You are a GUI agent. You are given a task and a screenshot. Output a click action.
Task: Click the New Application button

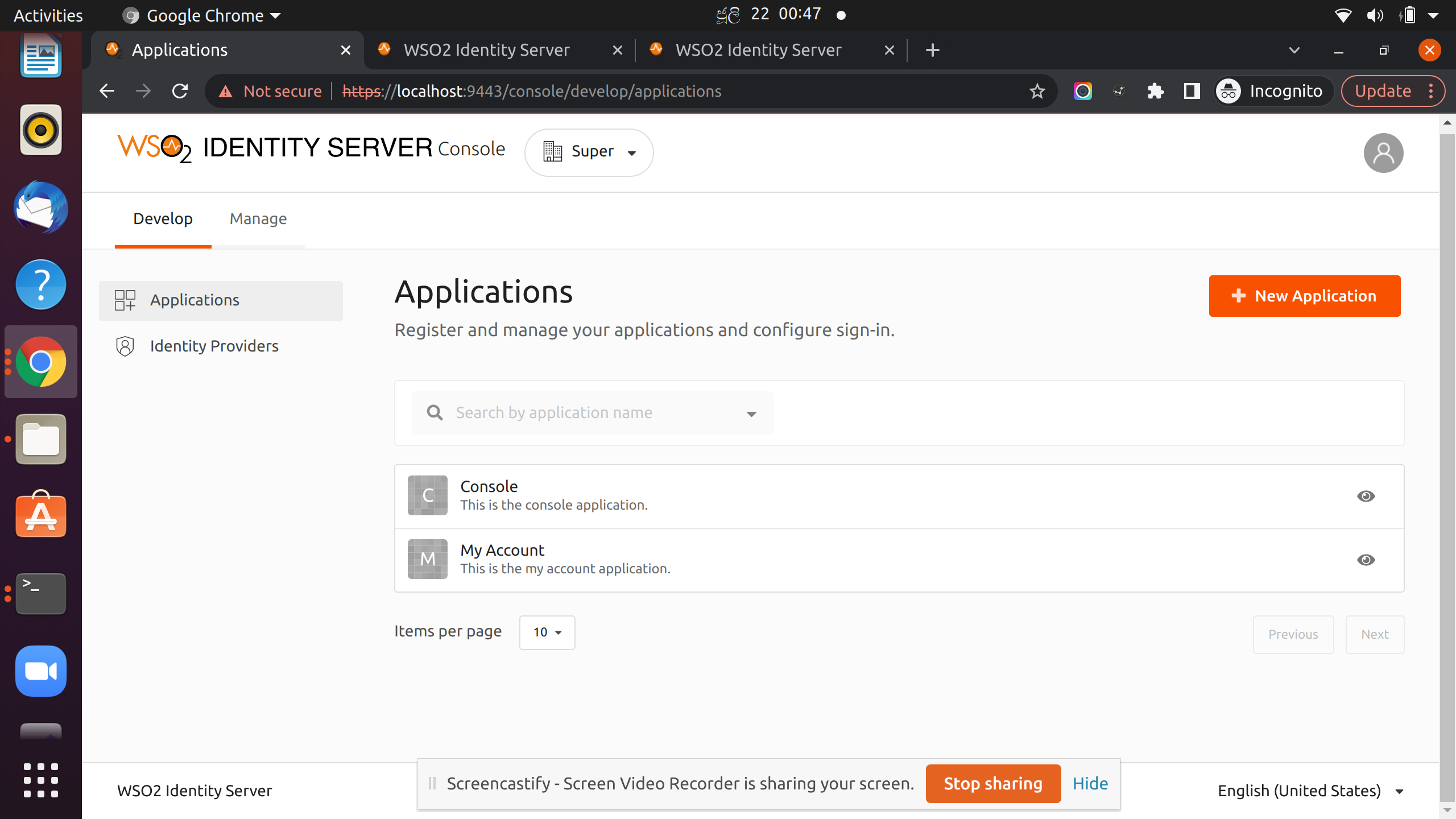[1304, 296]
